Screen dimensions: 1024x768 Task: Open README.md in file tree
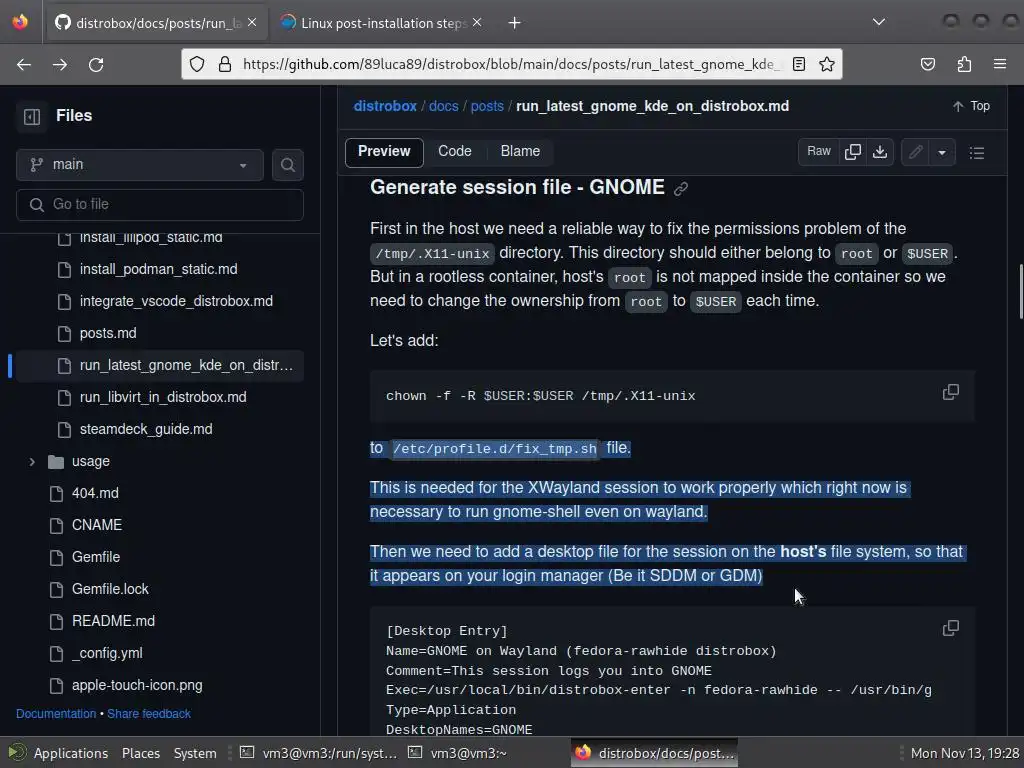click(113, 621)
